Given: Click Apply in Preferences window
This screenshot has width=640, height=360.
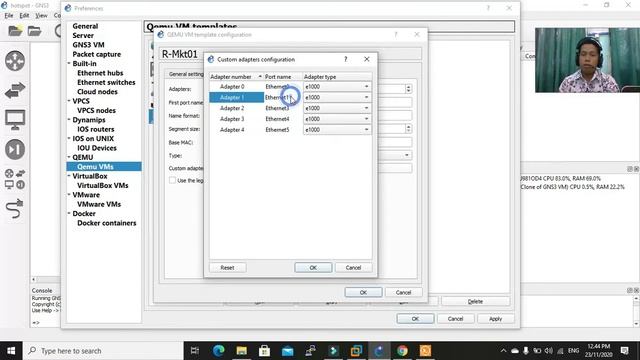Looking at the screenshot, I should [x=496, y=319].
